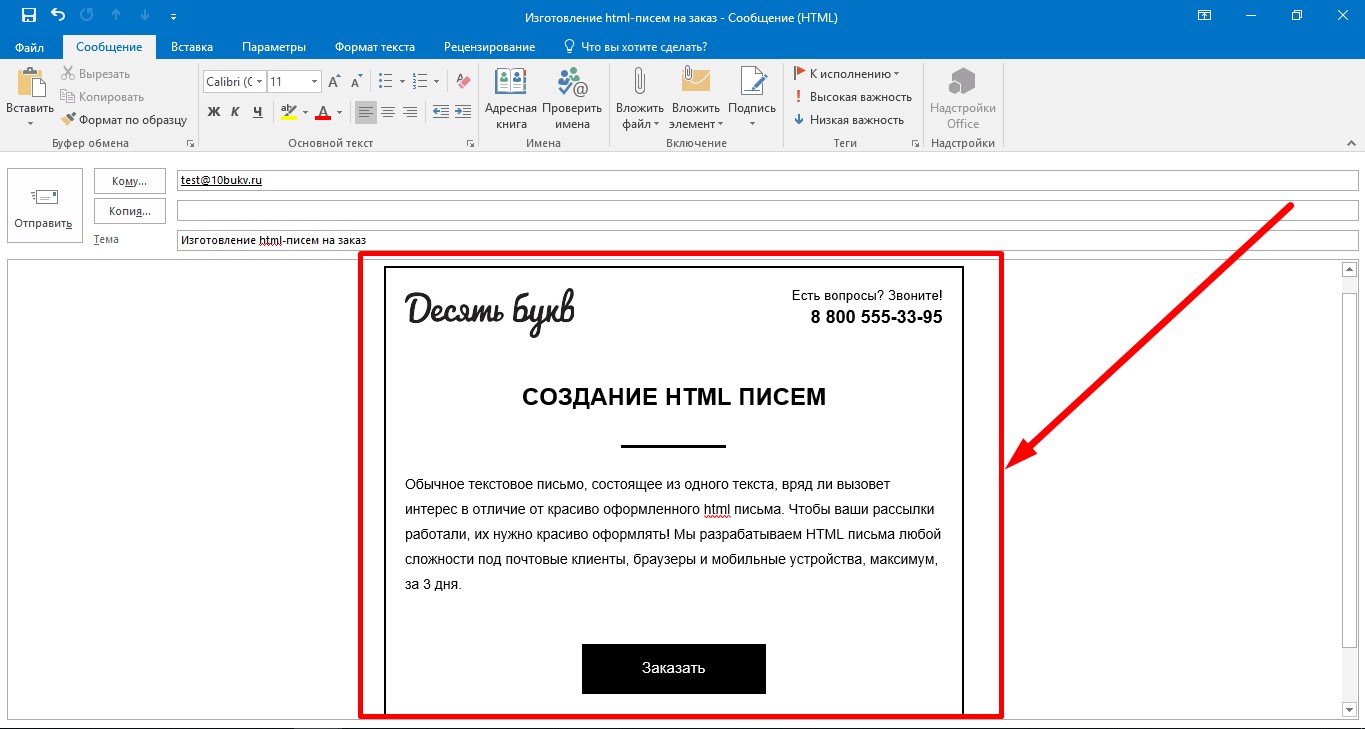Click Проверить имена check names
1365x729 pixels.
click(x=573, y=98)
